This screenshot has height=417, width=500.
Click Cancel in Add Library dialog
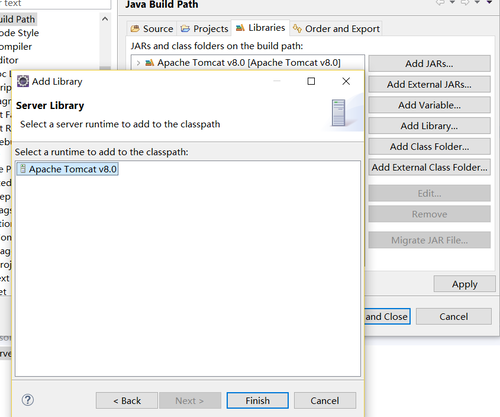click(x=325, y=400)
